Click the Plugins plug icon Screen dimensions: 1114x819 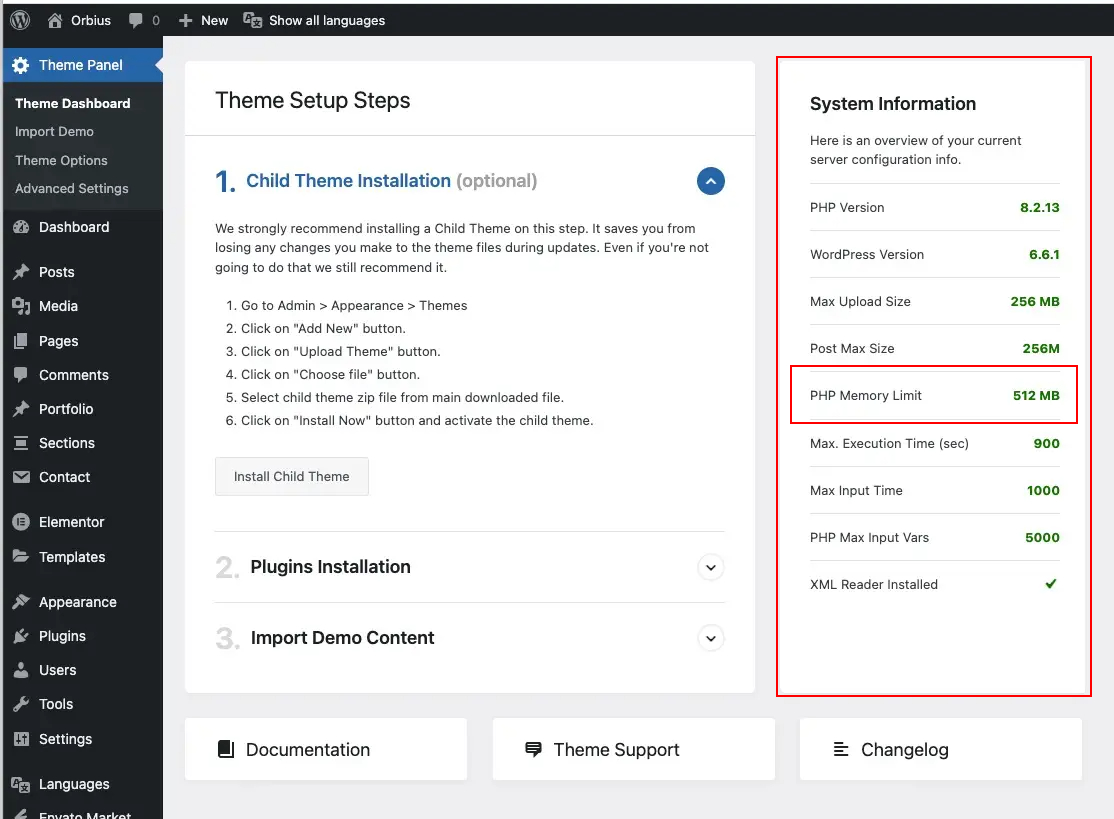point(21,636)
